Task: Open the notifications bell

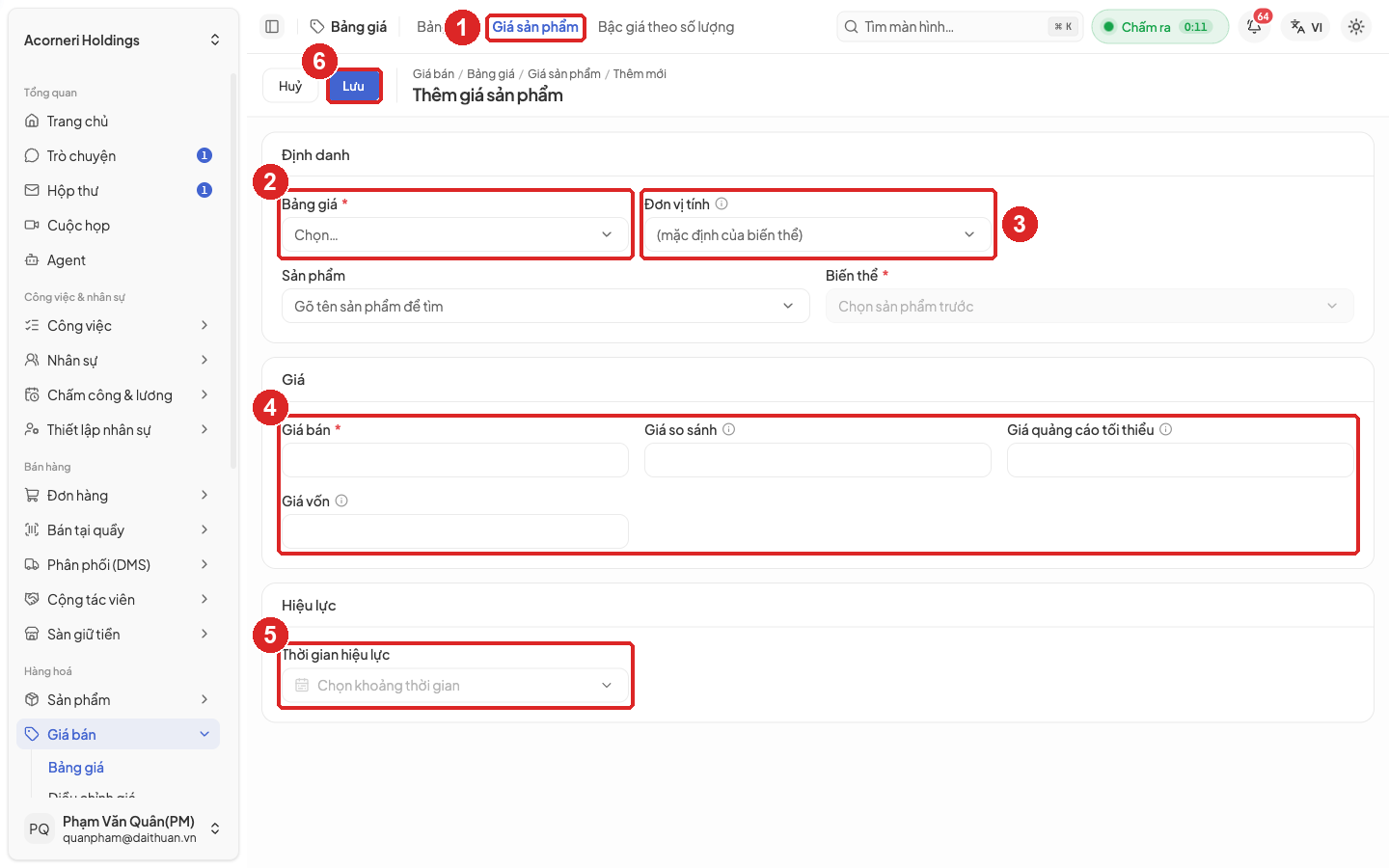Action: 1255,27
